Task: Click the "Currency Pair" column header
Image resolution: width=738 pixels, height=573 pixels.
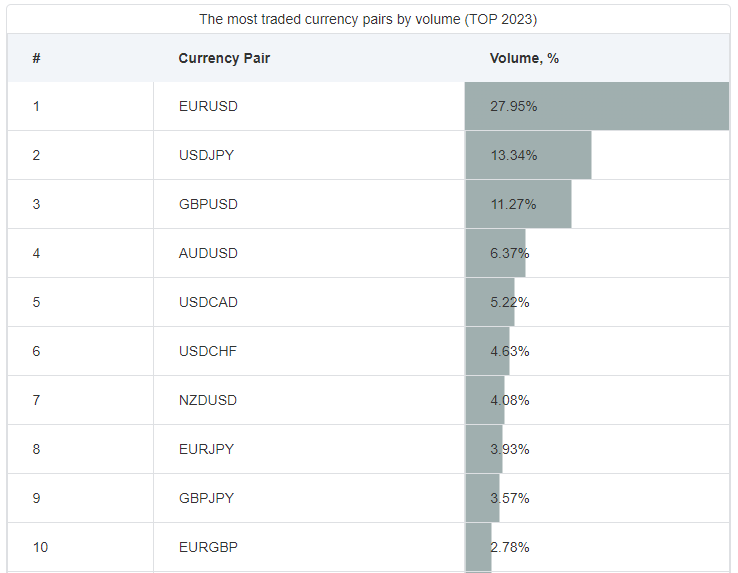Action: click(224, 58)
